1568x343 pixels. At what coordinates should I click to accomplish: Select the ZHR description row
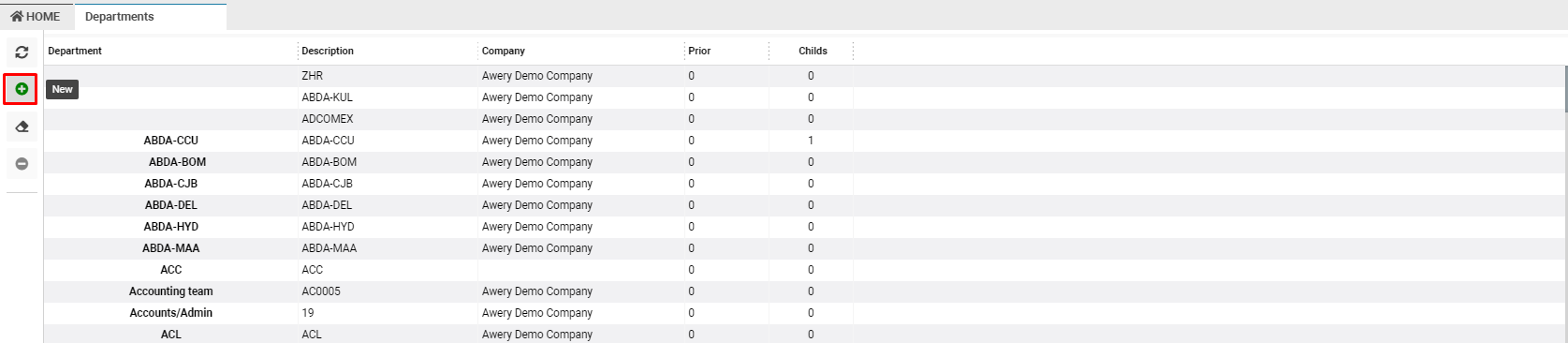804,76
